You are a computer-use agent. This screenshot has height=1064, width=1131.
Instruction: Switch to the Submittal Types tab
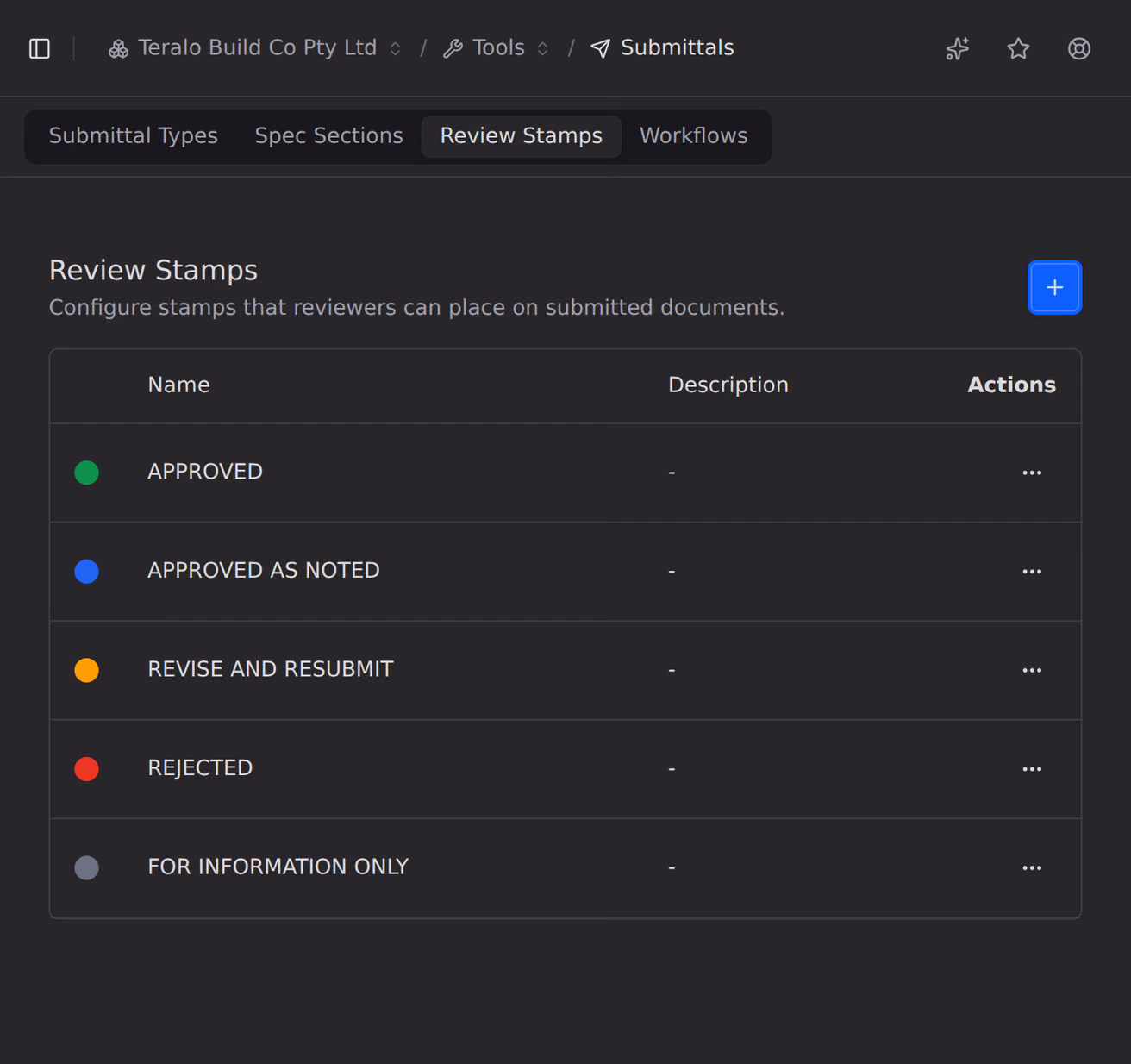[x=134, y=136]
